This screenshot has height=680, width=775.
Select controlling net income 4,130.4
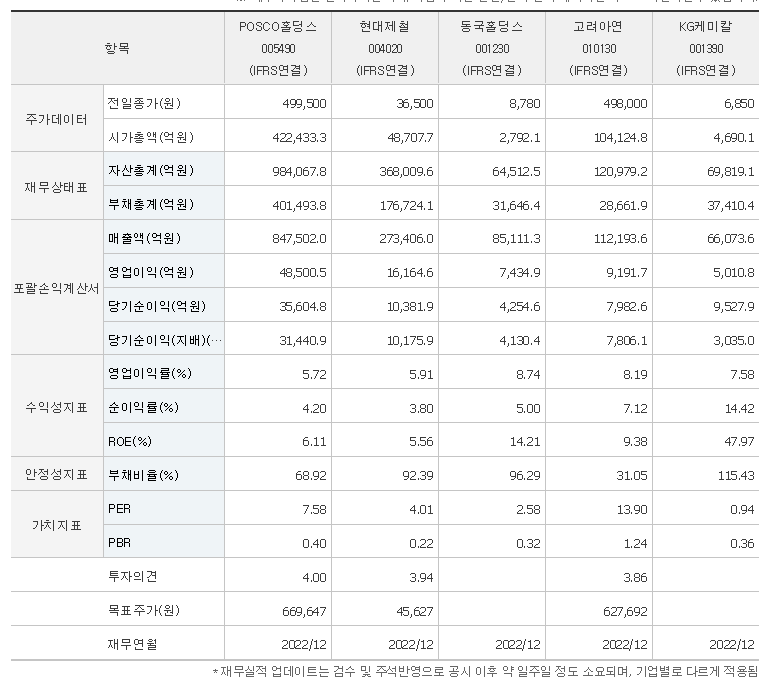pyautogui.click(x=519, y=340)
